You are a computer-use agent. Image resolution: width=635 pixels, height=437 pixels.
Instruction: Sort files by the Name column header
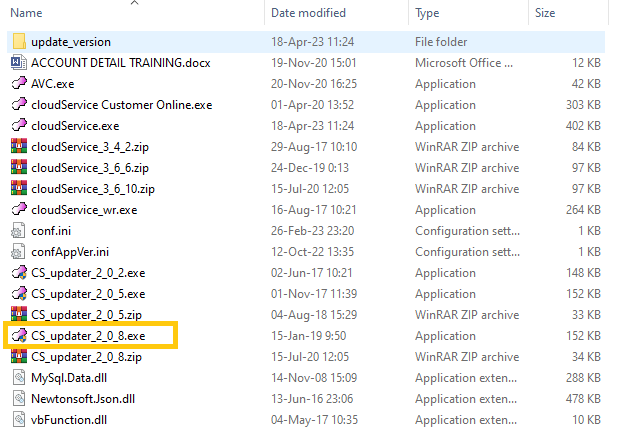click(x=26, y=13)
